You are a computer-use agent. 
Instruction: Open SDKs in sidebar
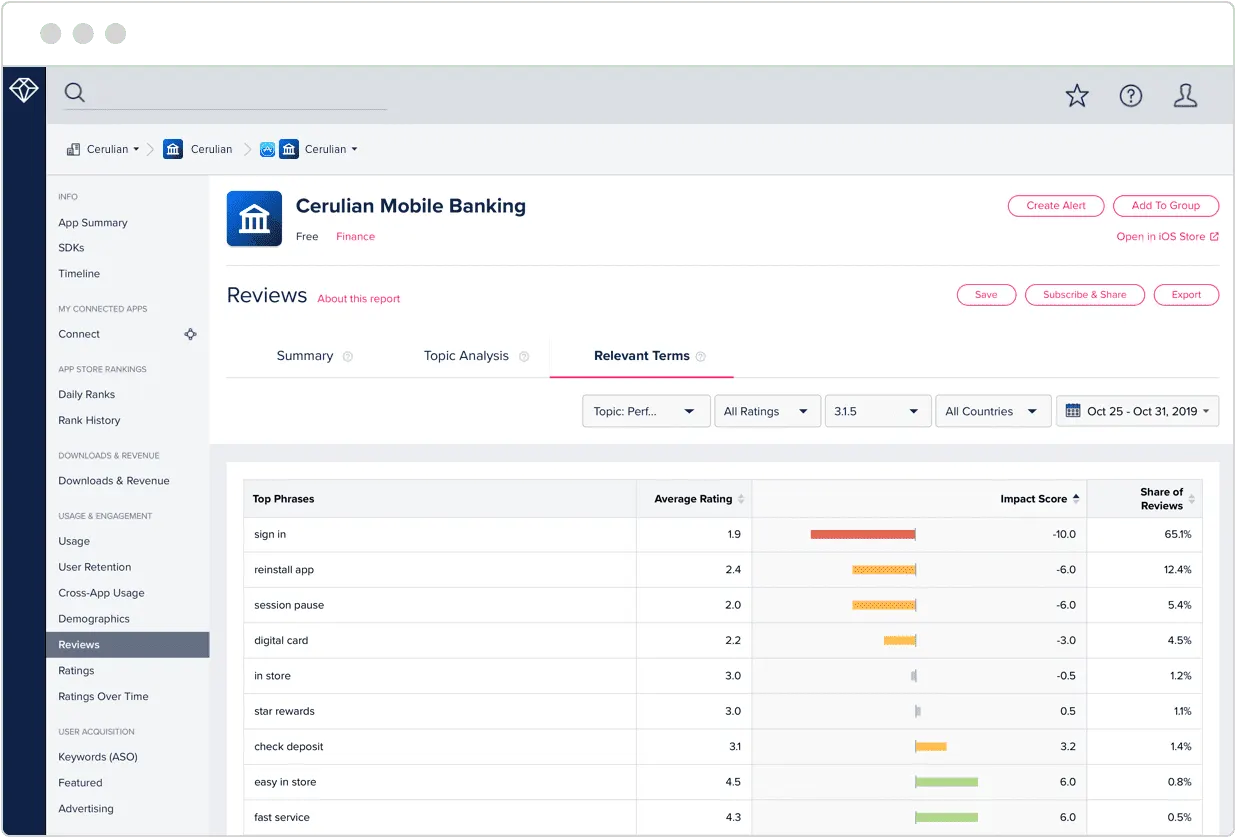[71, 248]
